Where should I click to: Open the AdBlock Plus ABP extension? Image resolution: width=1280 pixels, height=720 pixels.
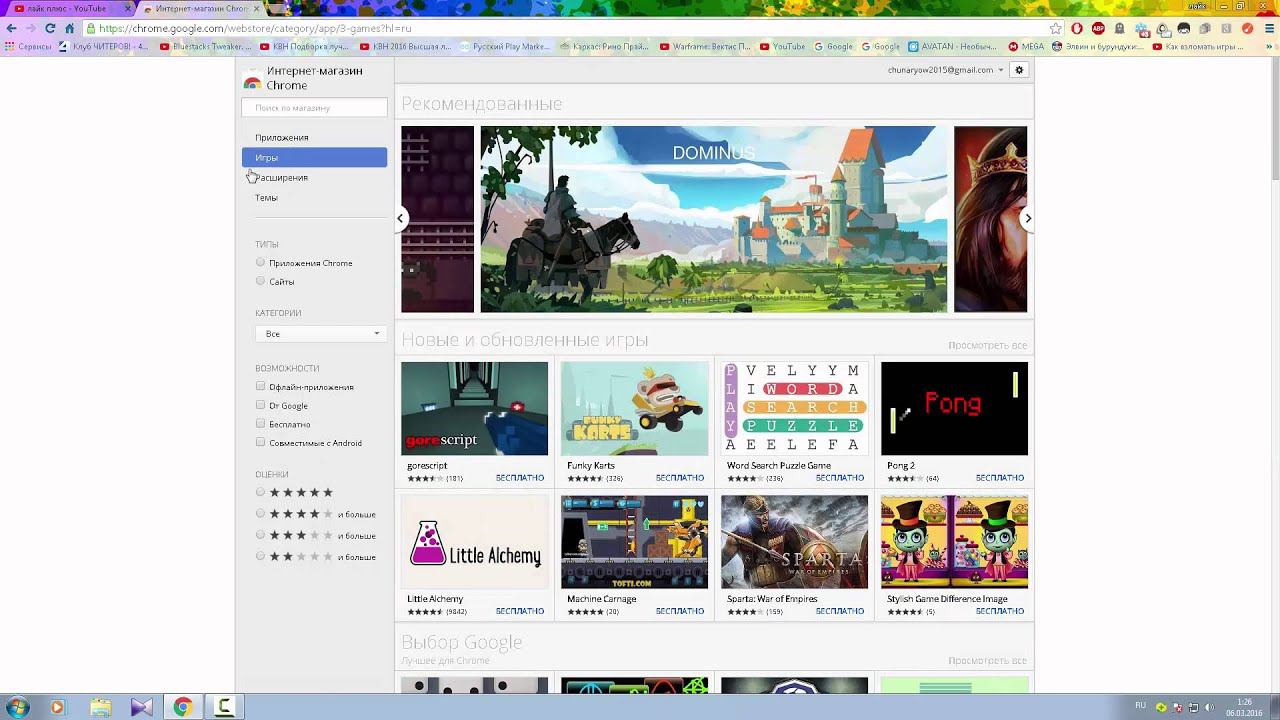point(1098,28)
